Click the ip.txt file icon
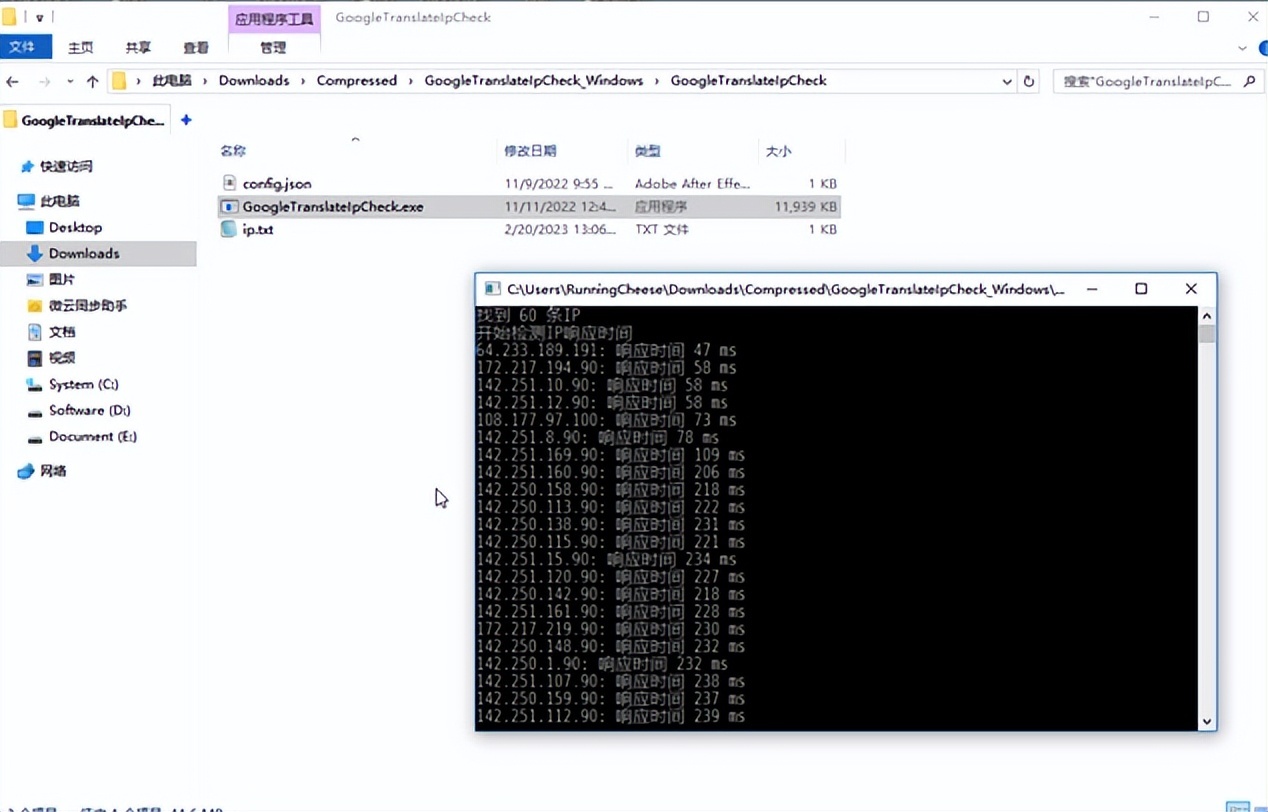Image resolution: width=1268 pixels, height=812 pixels. [229, 229]
